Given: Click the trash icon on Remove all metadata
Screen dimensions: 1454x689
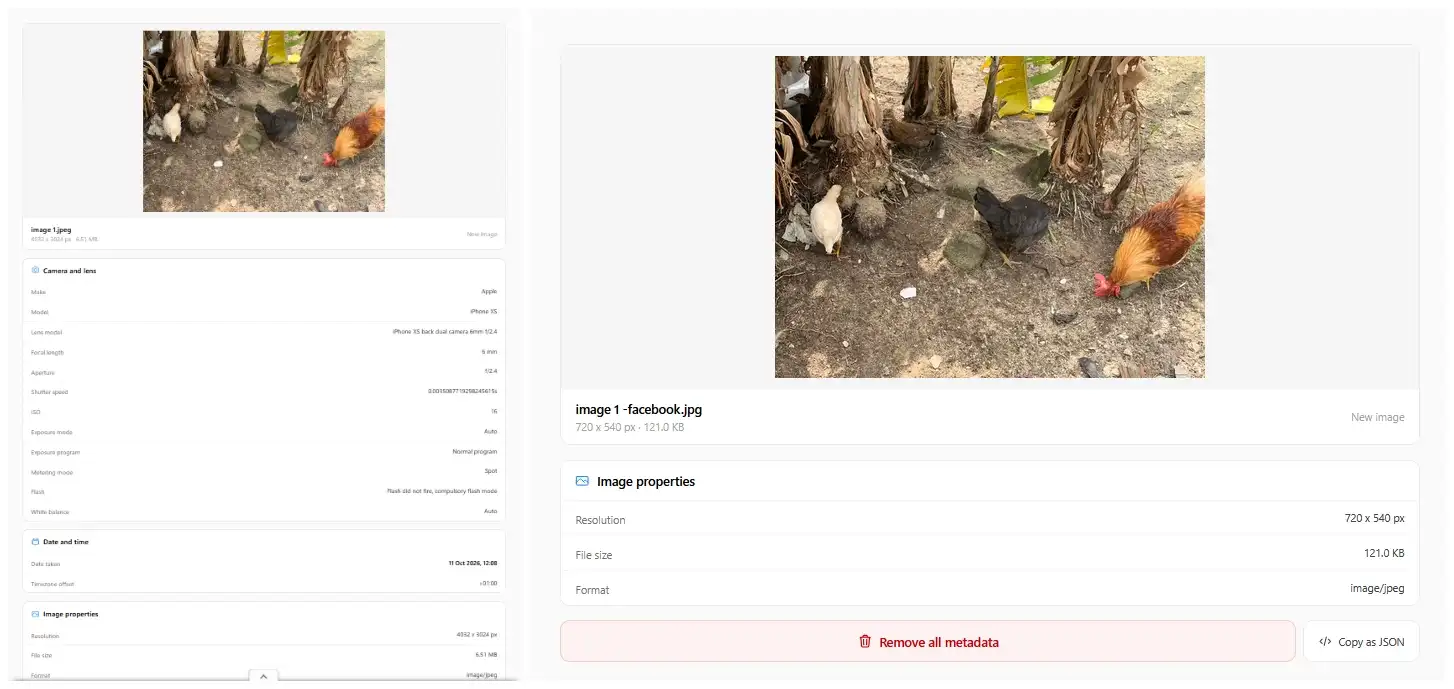Looking at the screenshot, I should pos(865,642).
